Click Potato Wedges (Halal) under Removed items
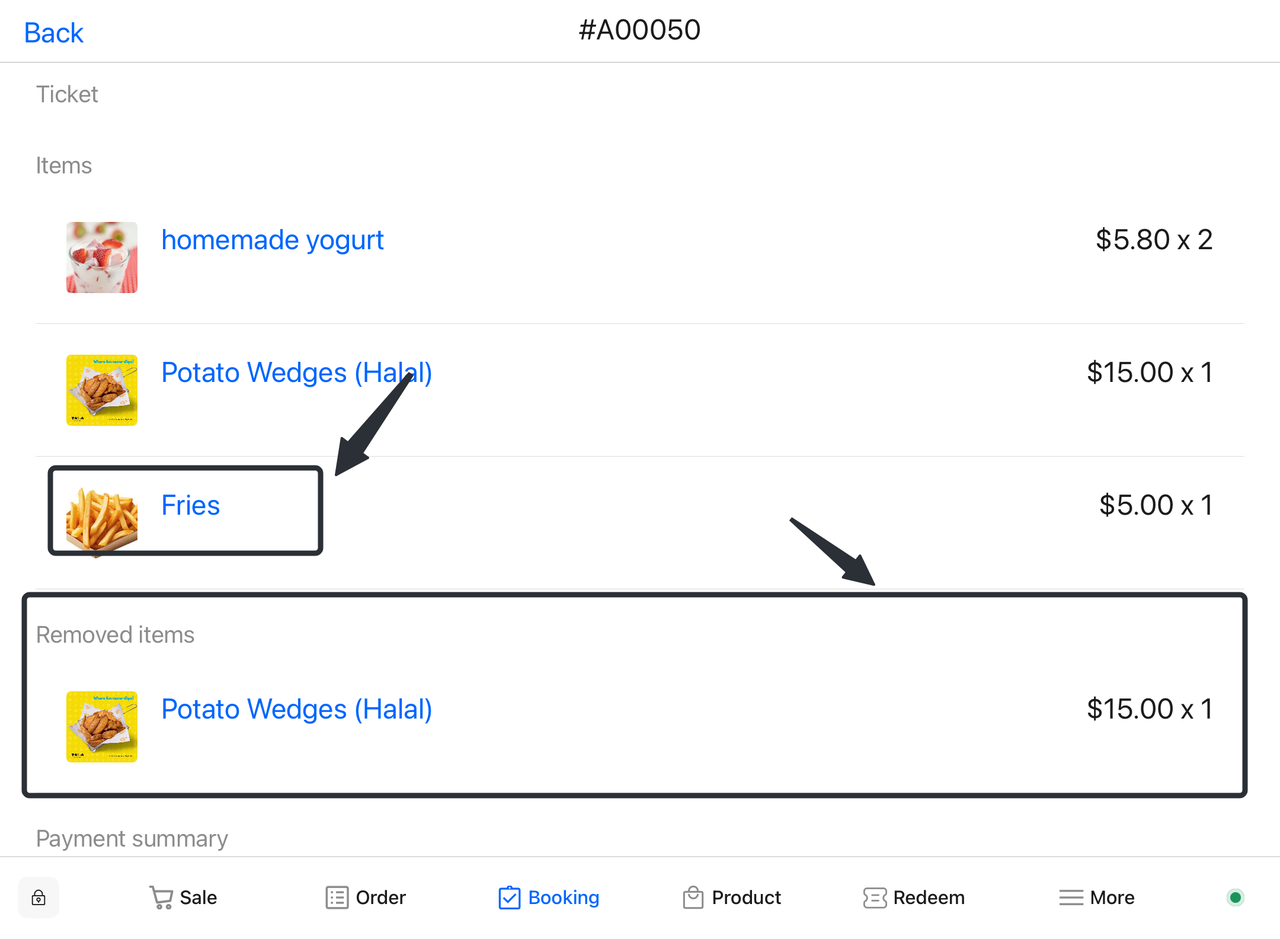This screenshot has width=1280, height=939. [x=296, y=709]
